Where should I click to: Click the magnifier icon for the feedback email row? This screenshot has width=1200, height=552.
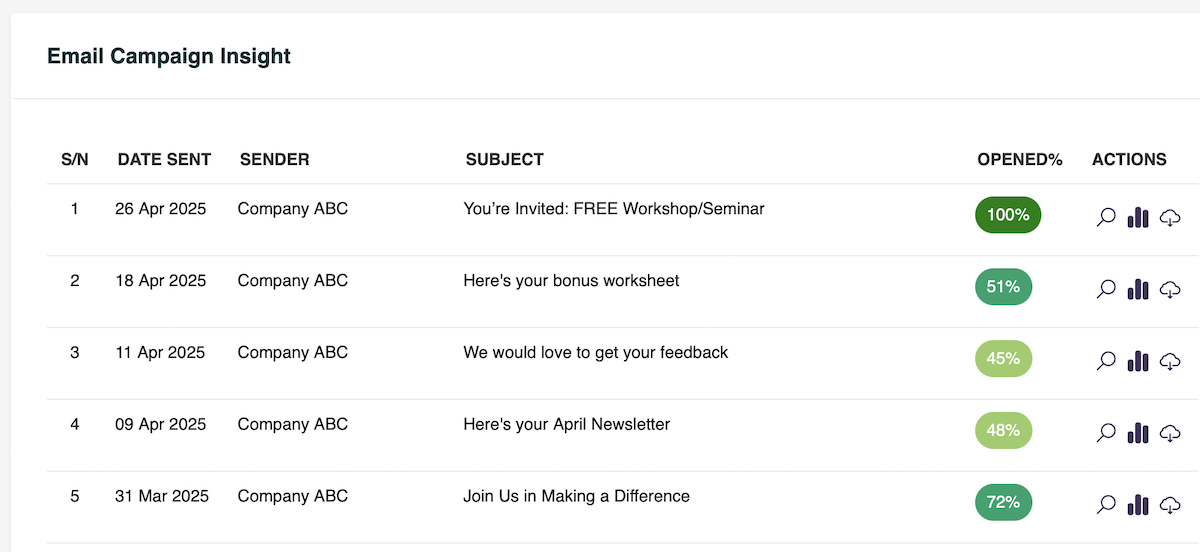[x=1106, y=361]
